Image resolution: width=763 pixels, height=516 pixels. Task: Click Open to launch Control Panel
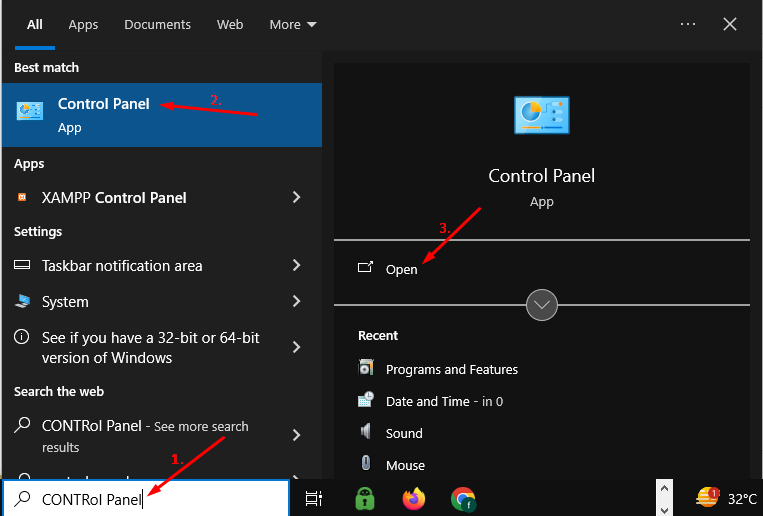click(401, 269)
